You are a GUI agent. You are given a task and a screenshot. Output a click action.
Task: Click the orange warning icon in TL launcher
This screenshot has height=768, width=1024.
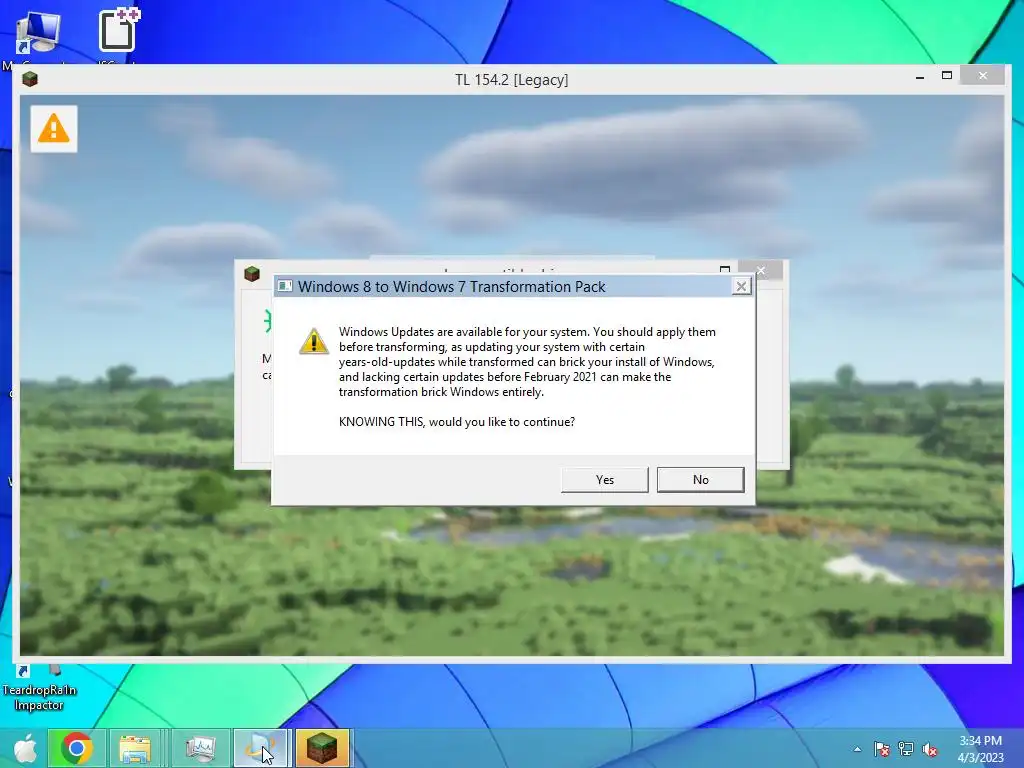click(x=54, y=129)
